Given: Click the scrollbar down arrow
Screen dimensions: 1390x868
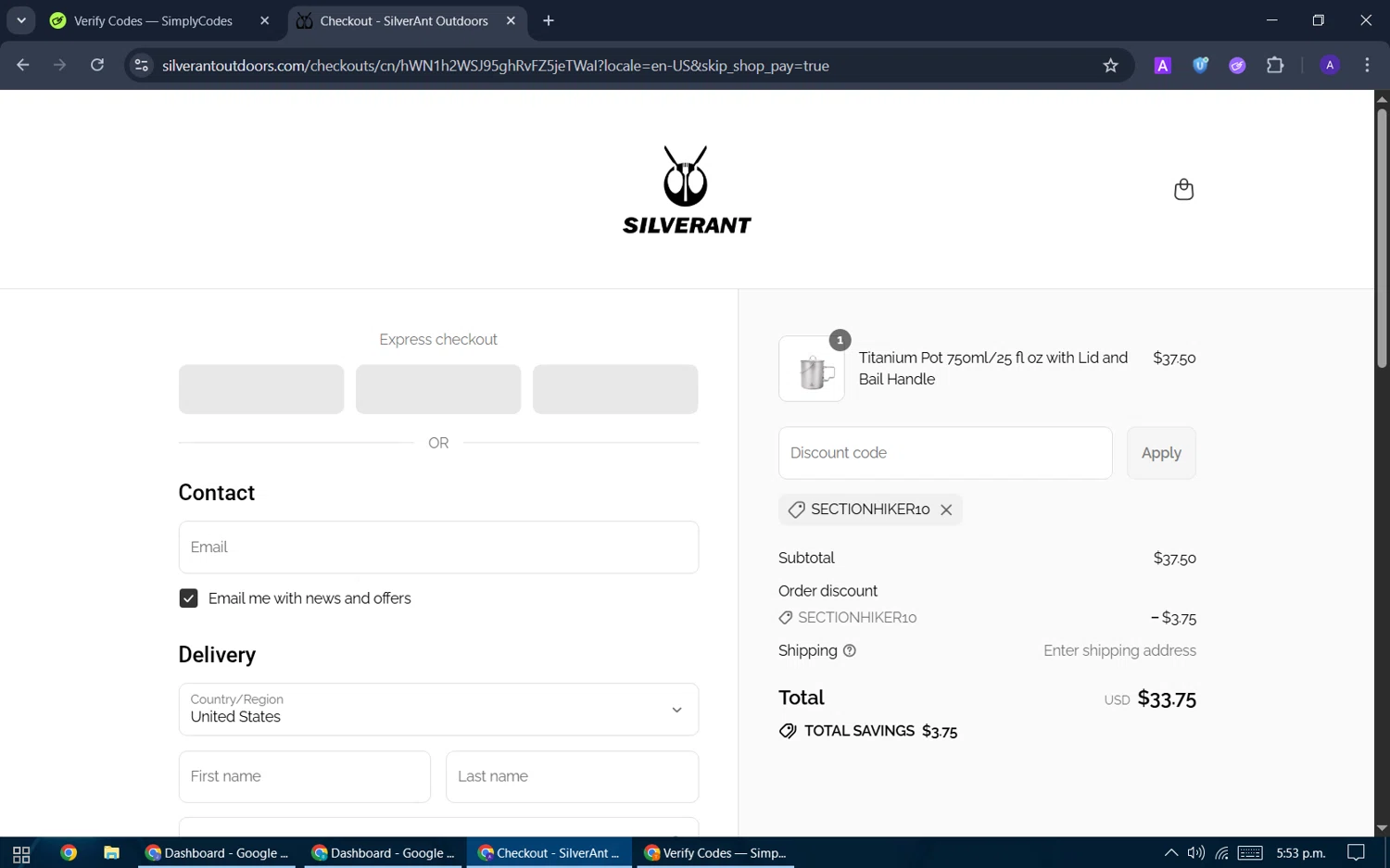Looking at the screenshot, I should pyautogui.click(x=1382, y=828).
